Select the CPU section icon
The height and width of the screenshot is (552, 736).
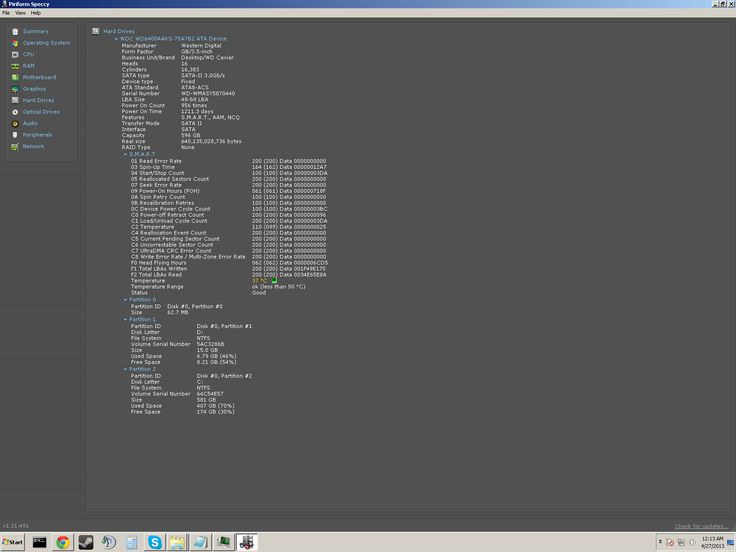tap(15, 54)
